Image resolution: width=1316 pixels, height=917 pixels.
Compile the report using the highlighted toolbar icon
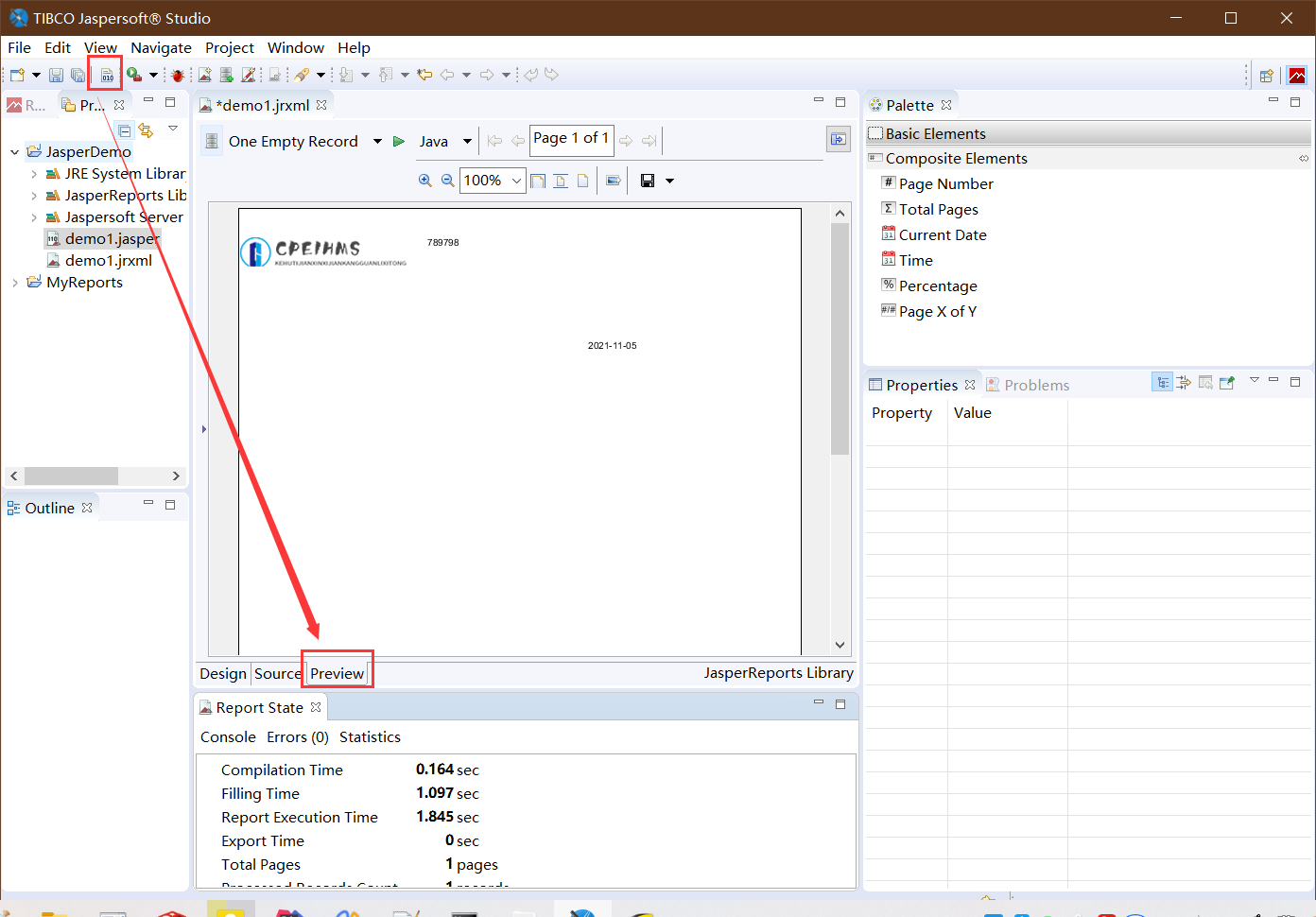104,74
